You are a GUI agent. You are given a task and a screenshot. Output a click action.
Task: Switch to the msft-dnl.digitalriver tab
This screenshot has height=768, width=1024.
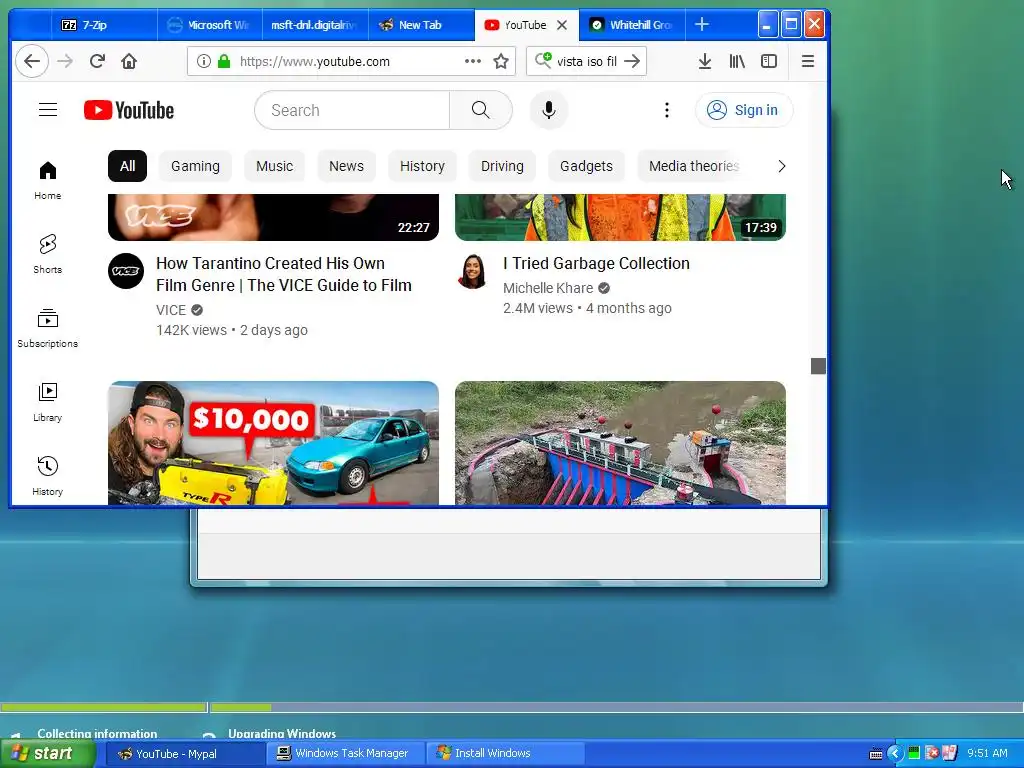pyautogui.click(x=315, y=25)
